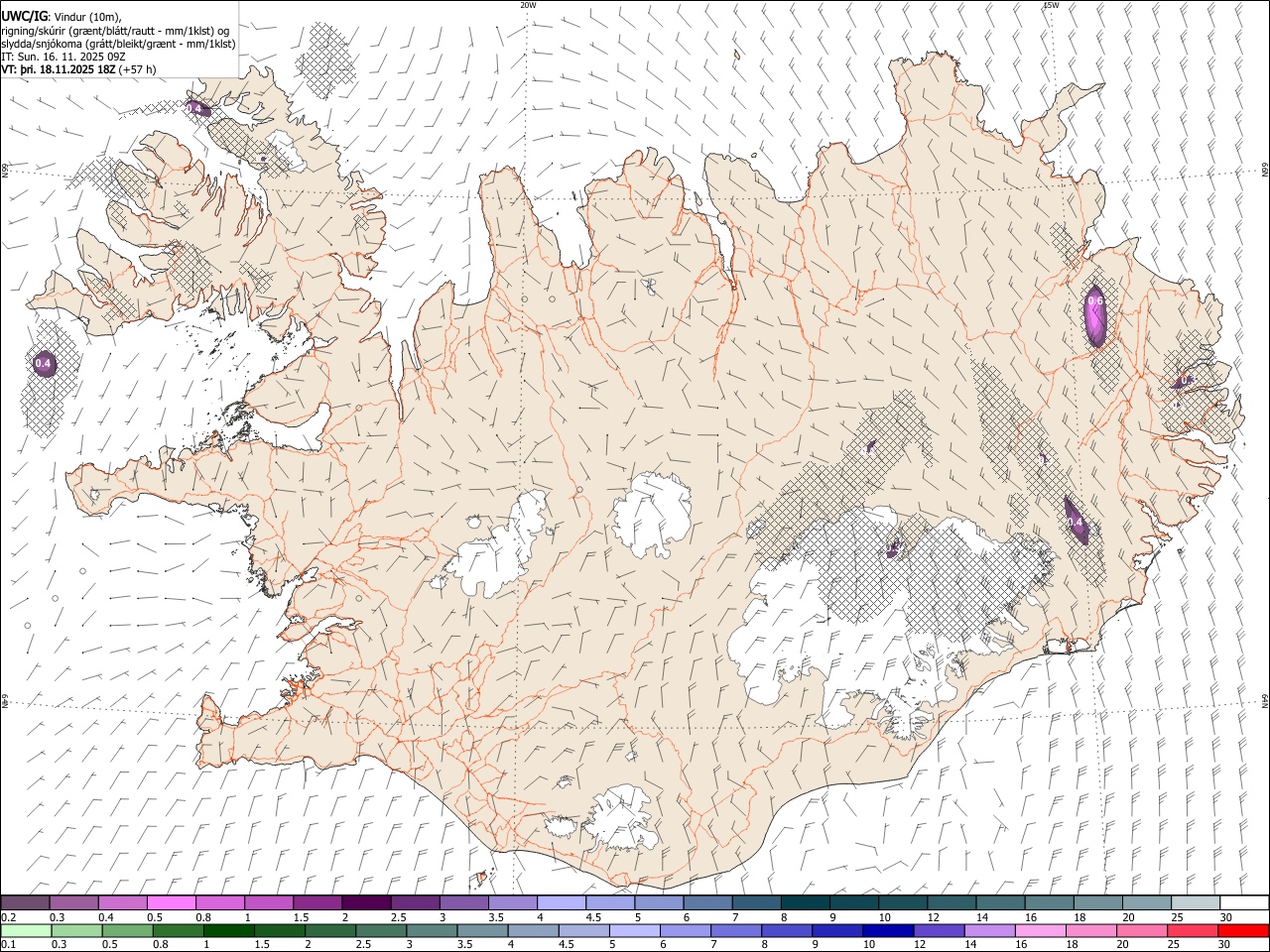The image size is (1270, 952).
Task: Click the 0.4 snowfall marker offshore west of Iceland
Action: (x=44, y=364)
